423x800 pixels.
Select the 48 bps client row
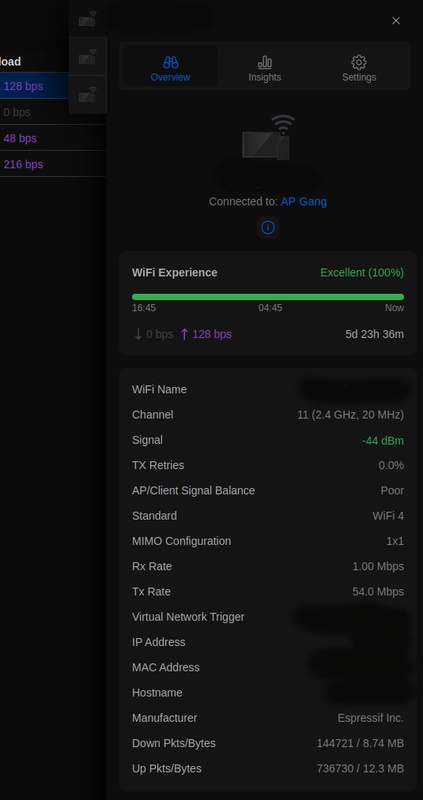pos(53,138)
